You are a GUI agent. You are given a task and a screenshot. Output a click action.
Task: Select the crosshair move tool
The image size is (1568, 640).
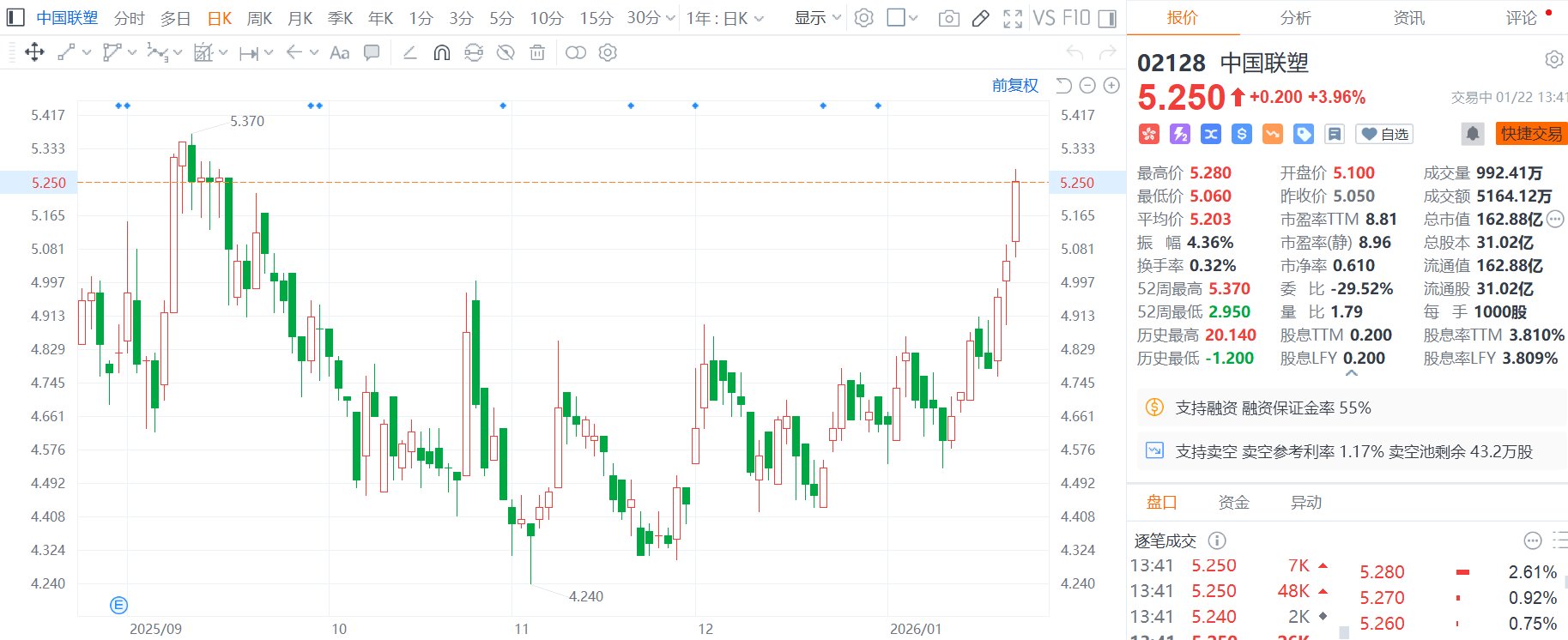click(x=34, y=53)
